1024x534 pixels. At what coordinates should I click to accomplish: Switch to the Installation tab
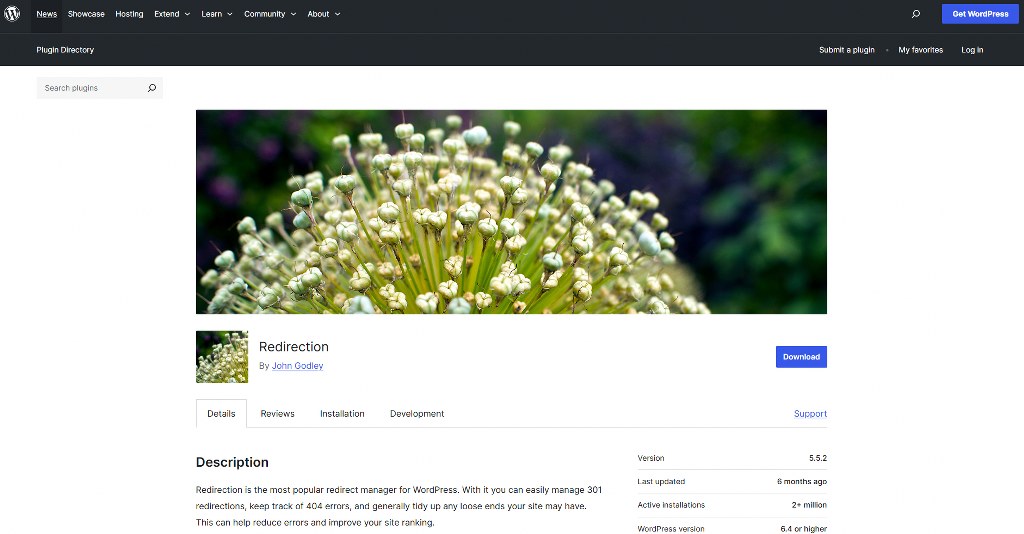click(x=342, y=413)
